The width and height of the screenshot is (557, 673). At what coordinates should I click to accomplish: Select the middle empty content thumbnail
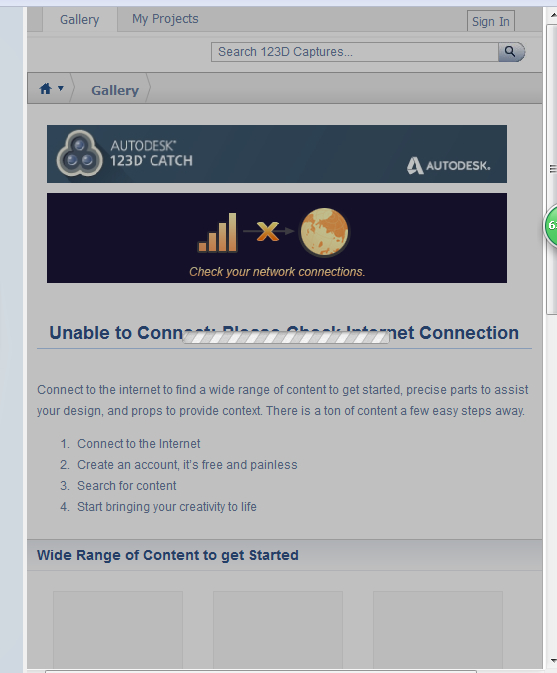point(278,630)
